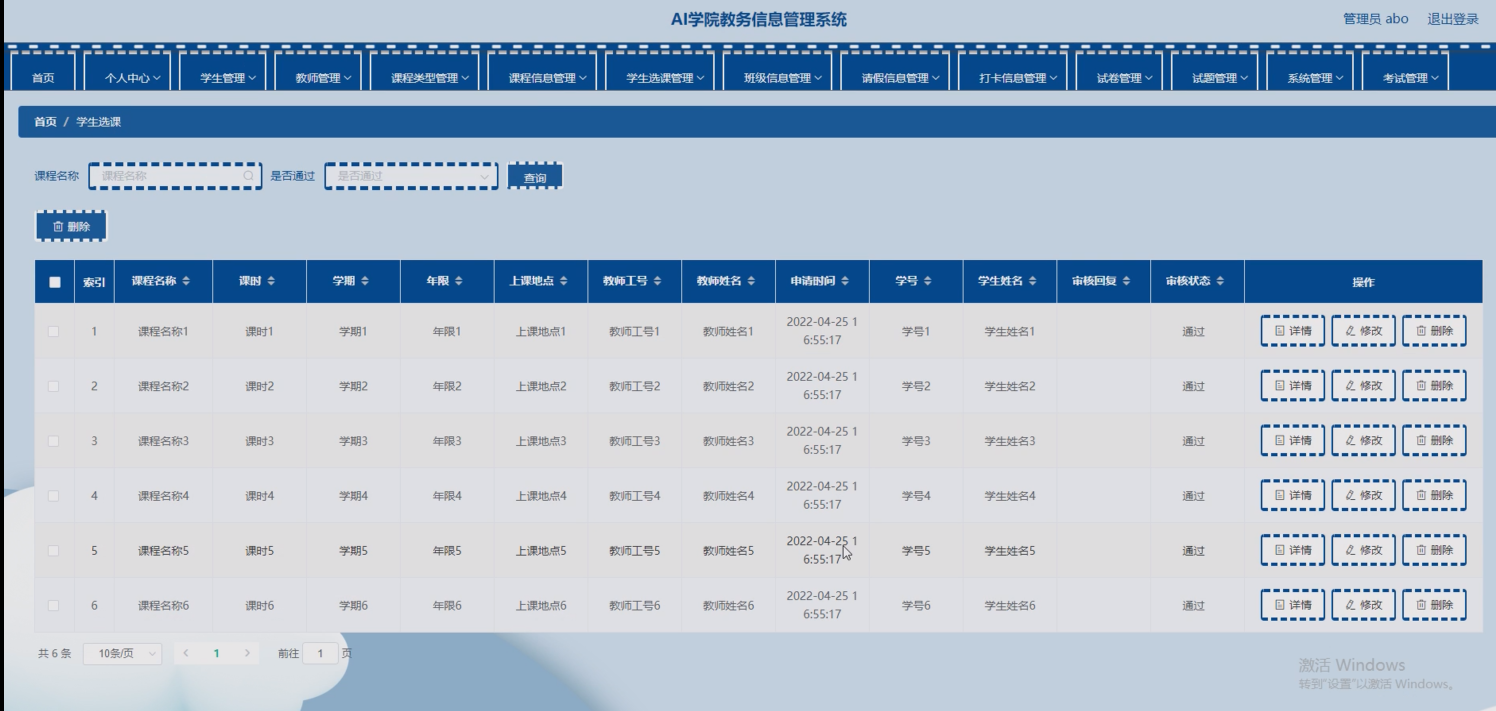Sort by 教师工号 column sort arrows

658,282
